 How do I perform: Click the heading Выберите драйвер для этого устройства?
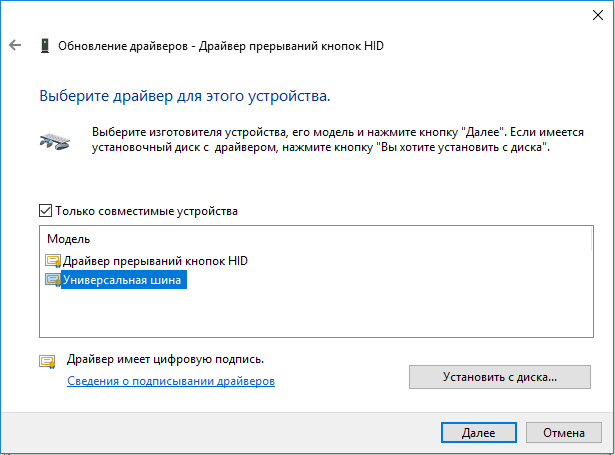click(x=184, y=98)
